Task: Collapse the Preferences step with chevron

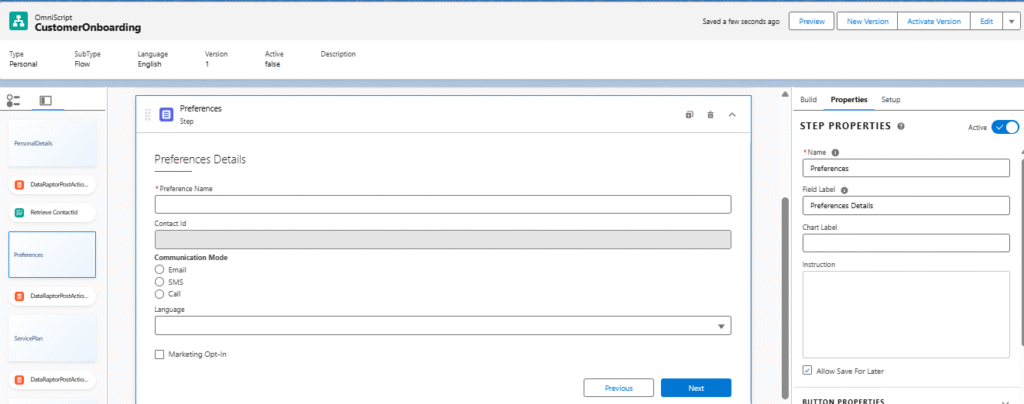Action: click(x=732, y=115)
